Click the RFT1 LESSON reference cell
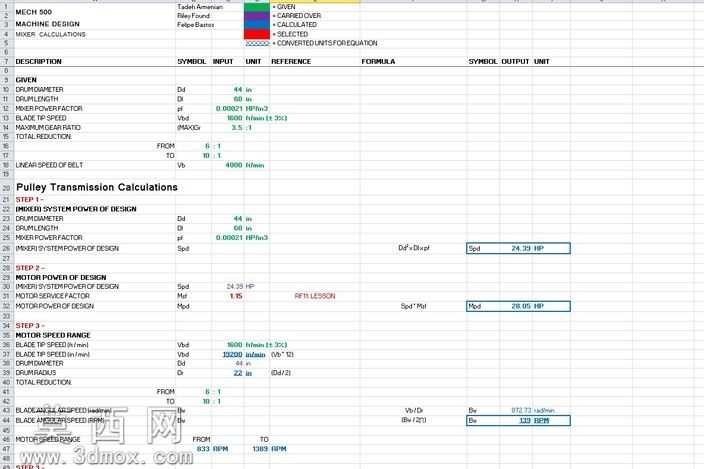704x469 pixels. coord(315,296)
